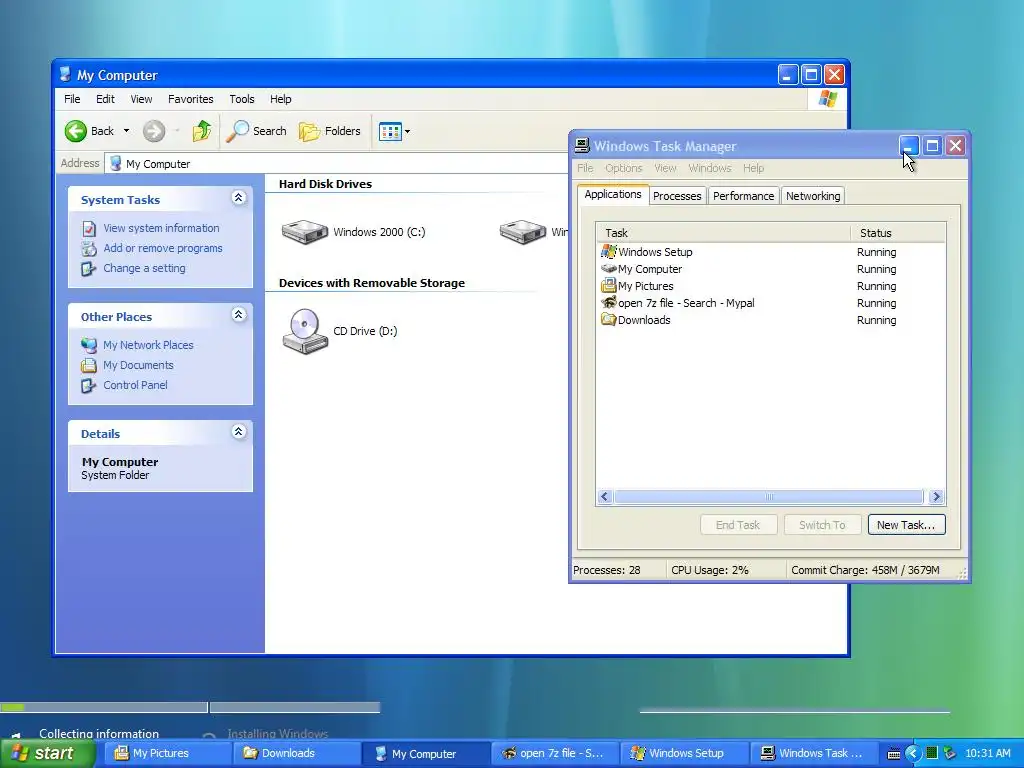Click the End Task button
This screenshot has height=768, width=1024.
pyautogui.click(x=738, y=525)
